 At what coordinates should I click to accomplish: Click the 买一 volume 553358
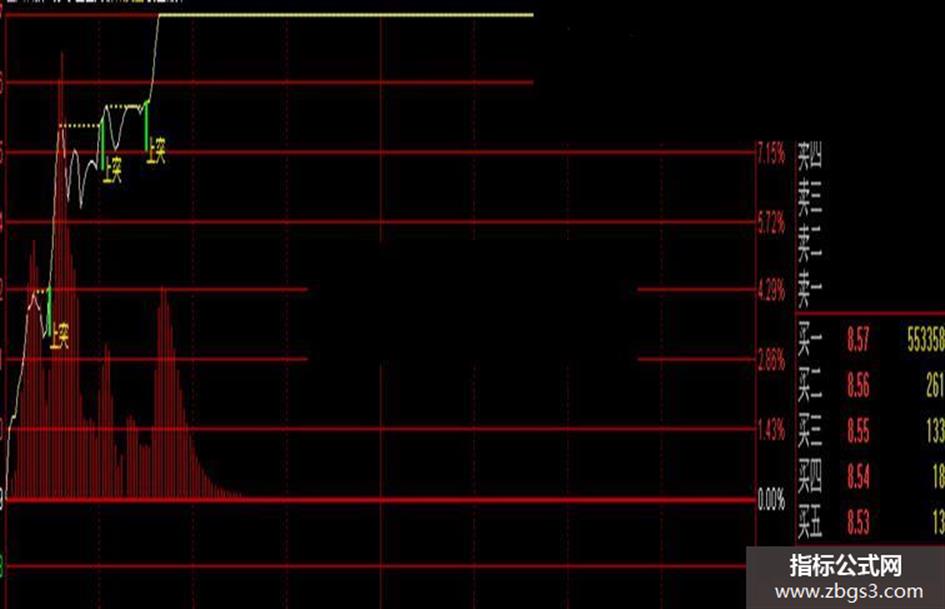(926, 339)
